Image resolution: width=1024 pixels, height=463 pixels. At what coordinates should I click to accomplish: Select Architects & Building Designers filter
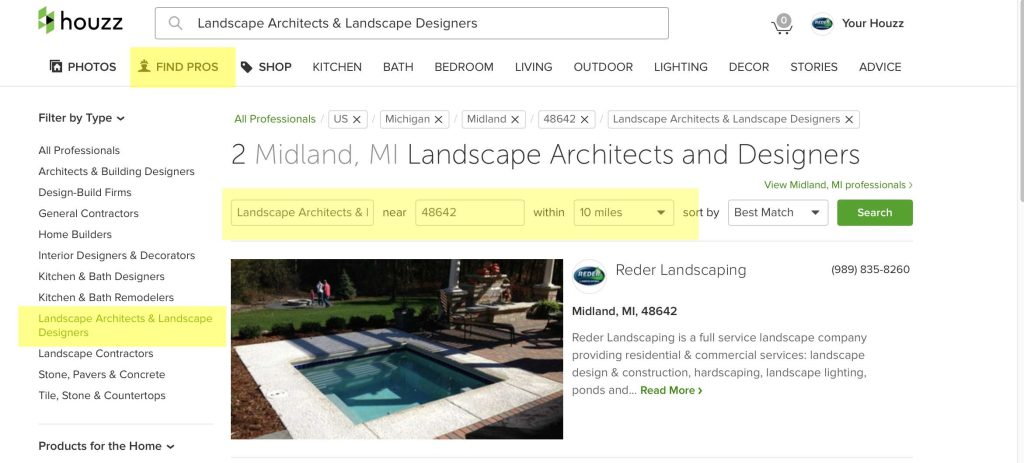[116, 171]
